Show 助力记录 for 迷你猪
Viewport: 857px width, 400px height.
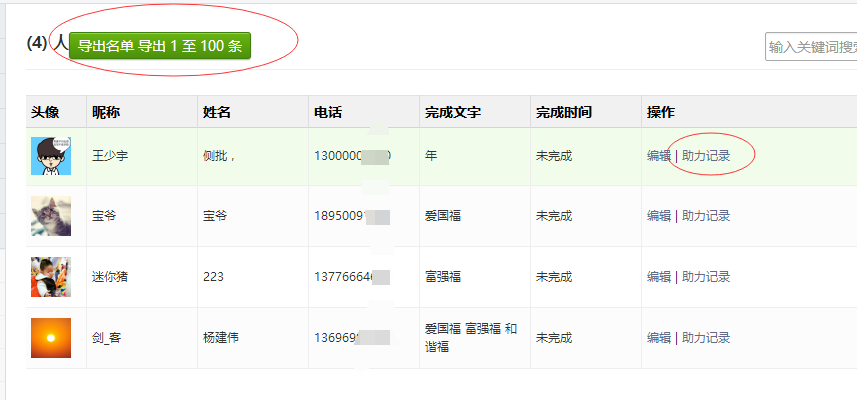[706, 277]
